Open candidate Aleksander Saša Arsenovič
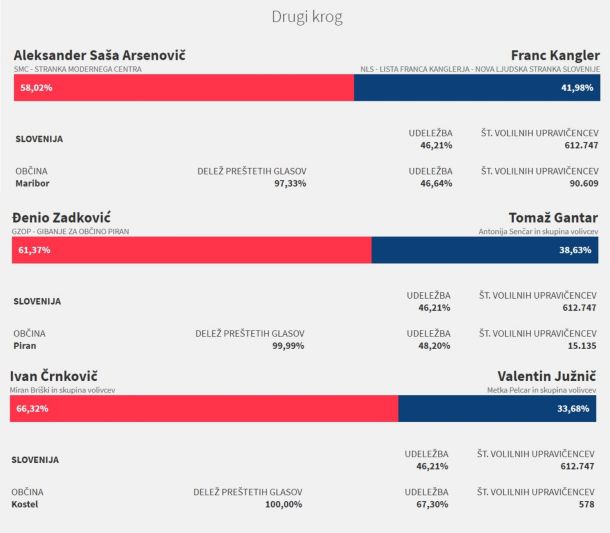This screenshot has width=610, height=533. 99,55
